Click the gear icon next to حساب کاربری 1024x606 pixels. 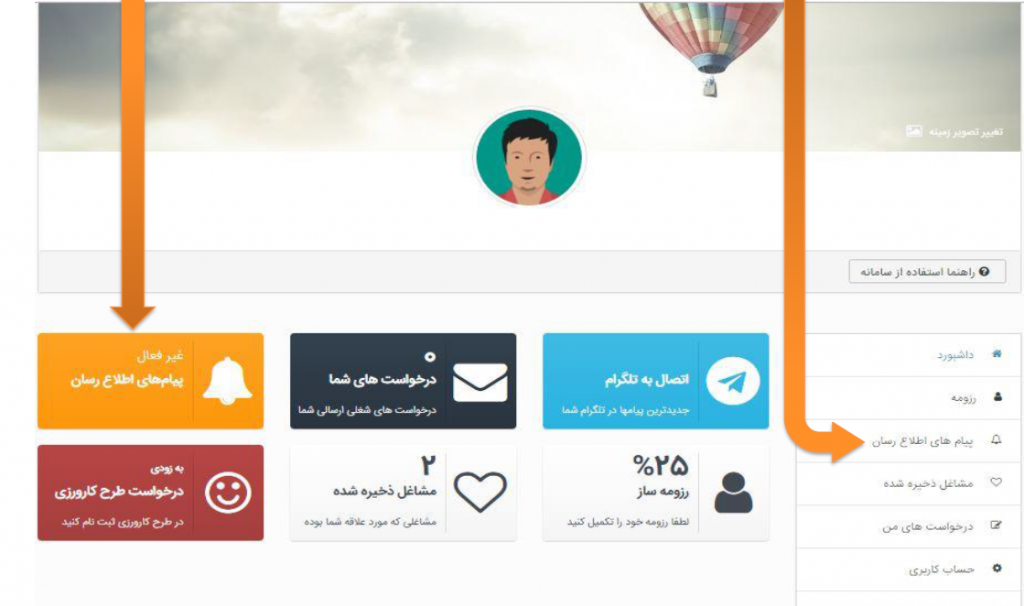click(x=997, y=568)
